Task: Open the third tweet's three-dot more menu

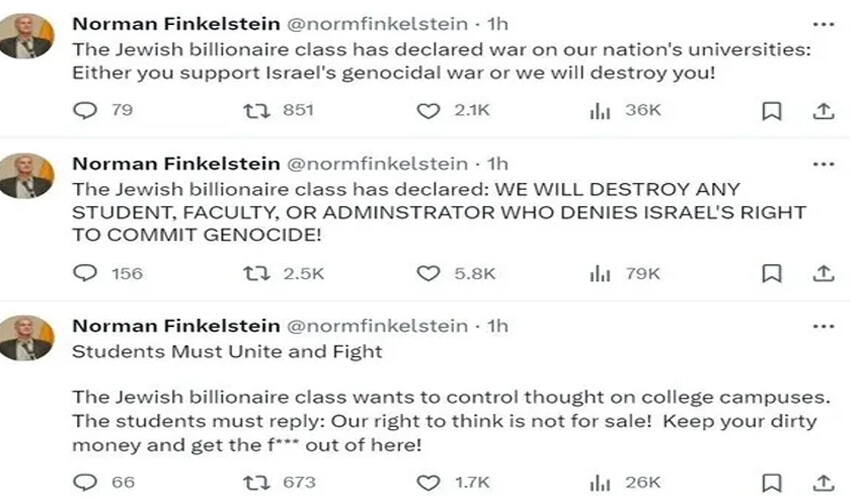Action: tap(823, 326)
